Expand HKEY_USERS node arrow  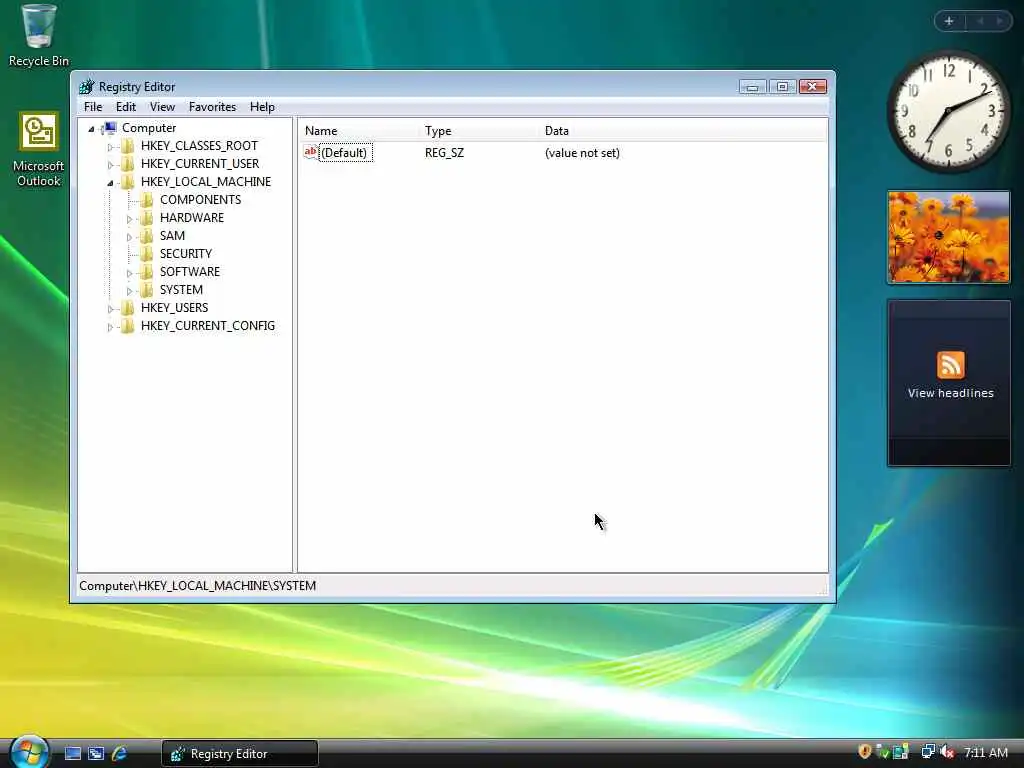pos(110,308)
